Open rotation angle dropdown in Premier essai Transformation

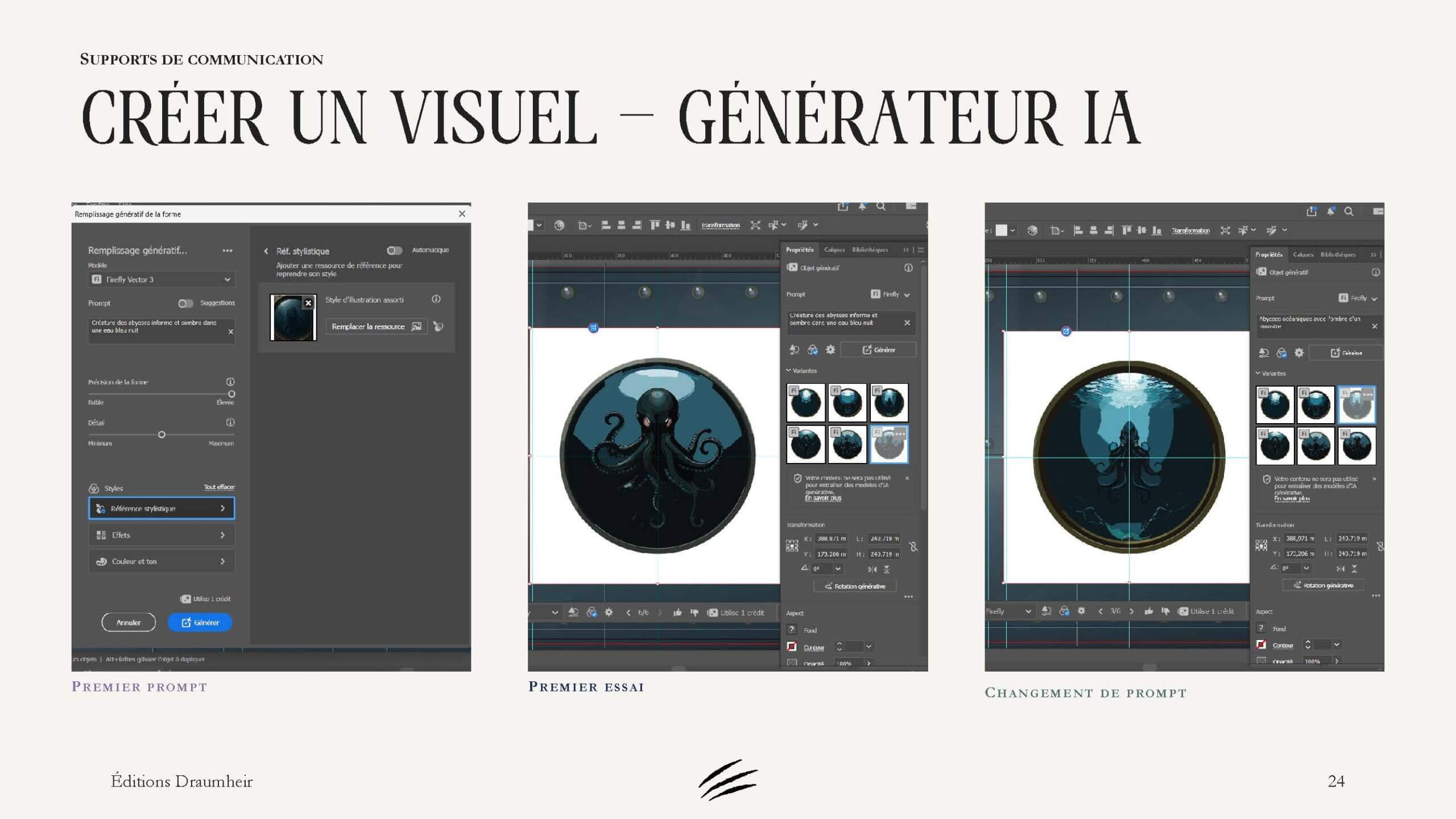tap(838, 569)
